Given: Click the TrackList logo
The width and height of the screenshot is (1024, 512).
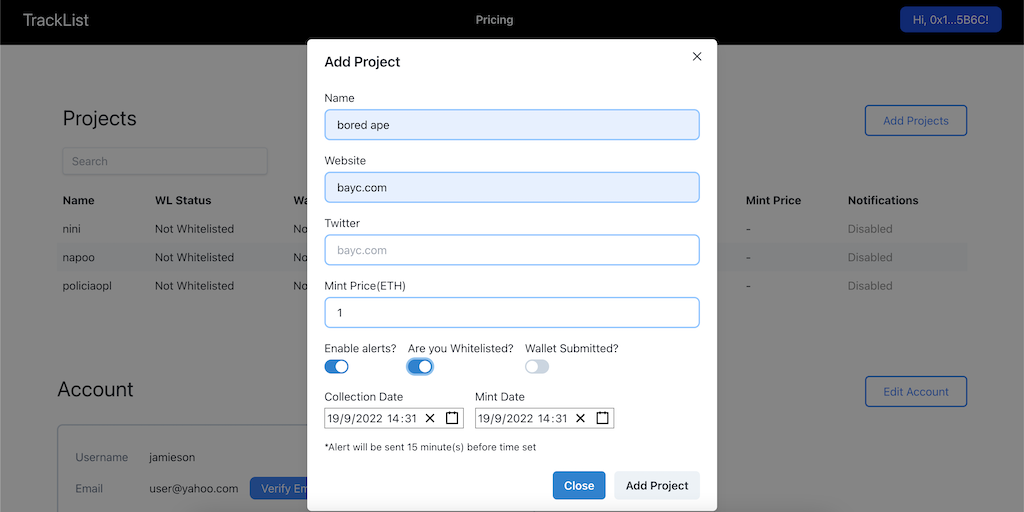Looking at the screenshot, I should (x=56, y=20).
